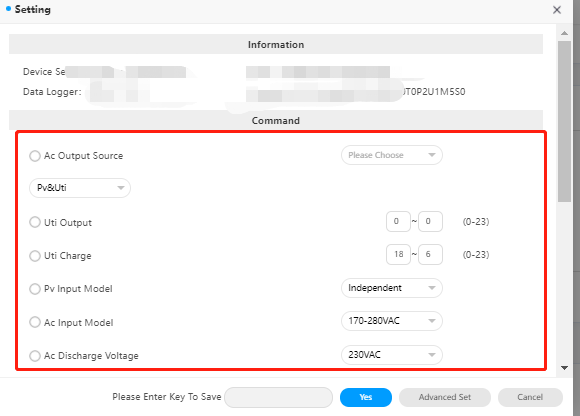
Task: Select the Ac Input Model radio button
Action: [35, 322]
